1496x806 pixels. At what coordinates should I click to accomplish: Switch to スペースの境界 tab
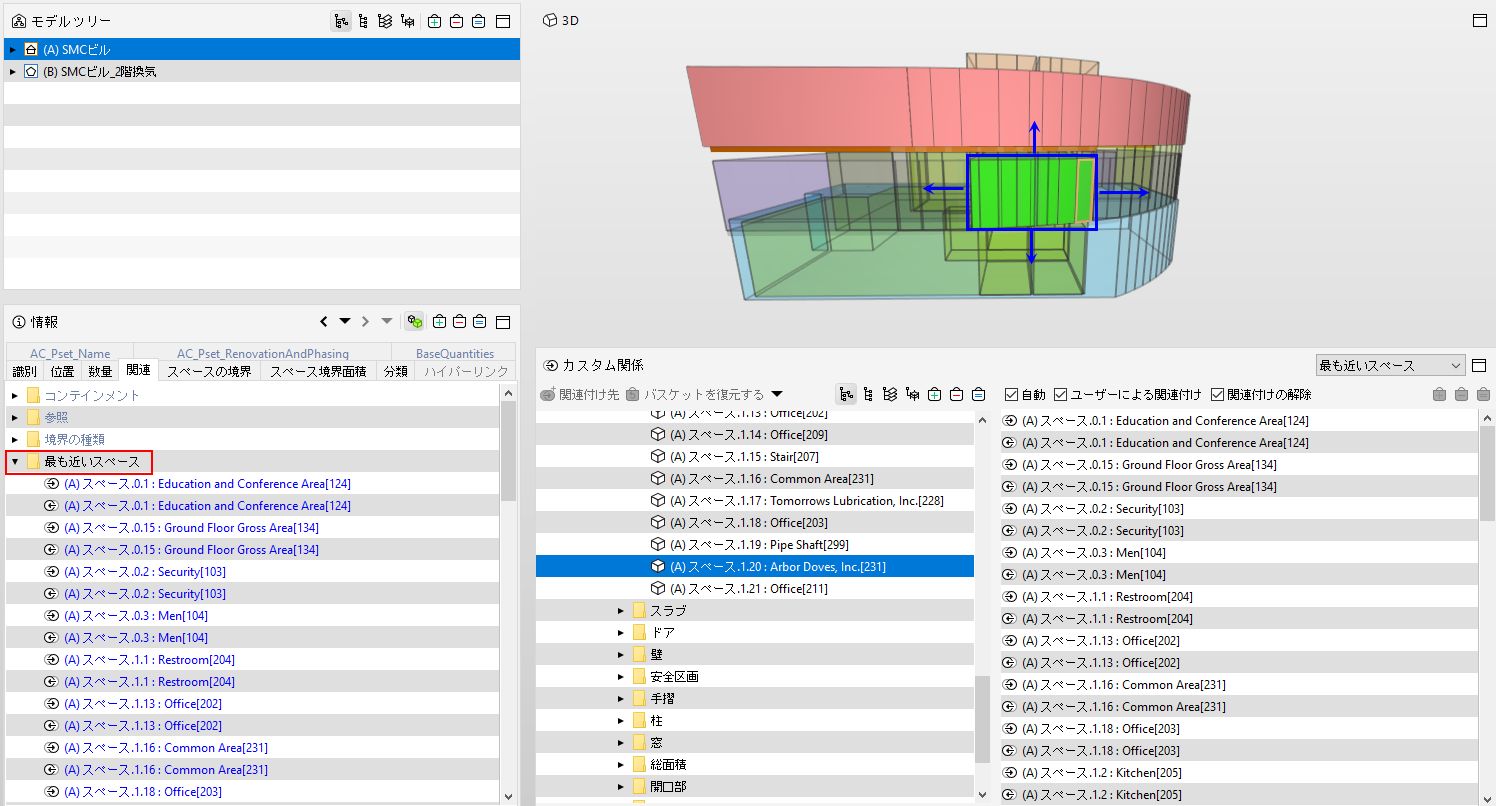[209, 371]
